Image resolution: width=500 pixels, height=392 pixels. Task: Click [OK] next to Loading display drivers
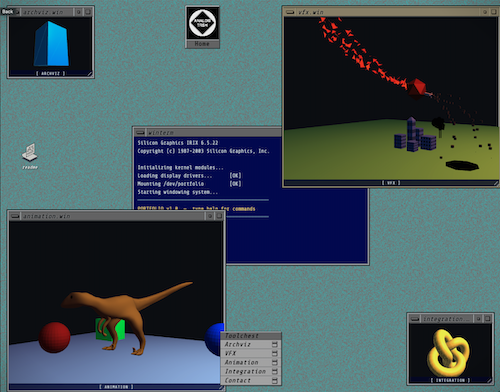(x=235, y=176)
